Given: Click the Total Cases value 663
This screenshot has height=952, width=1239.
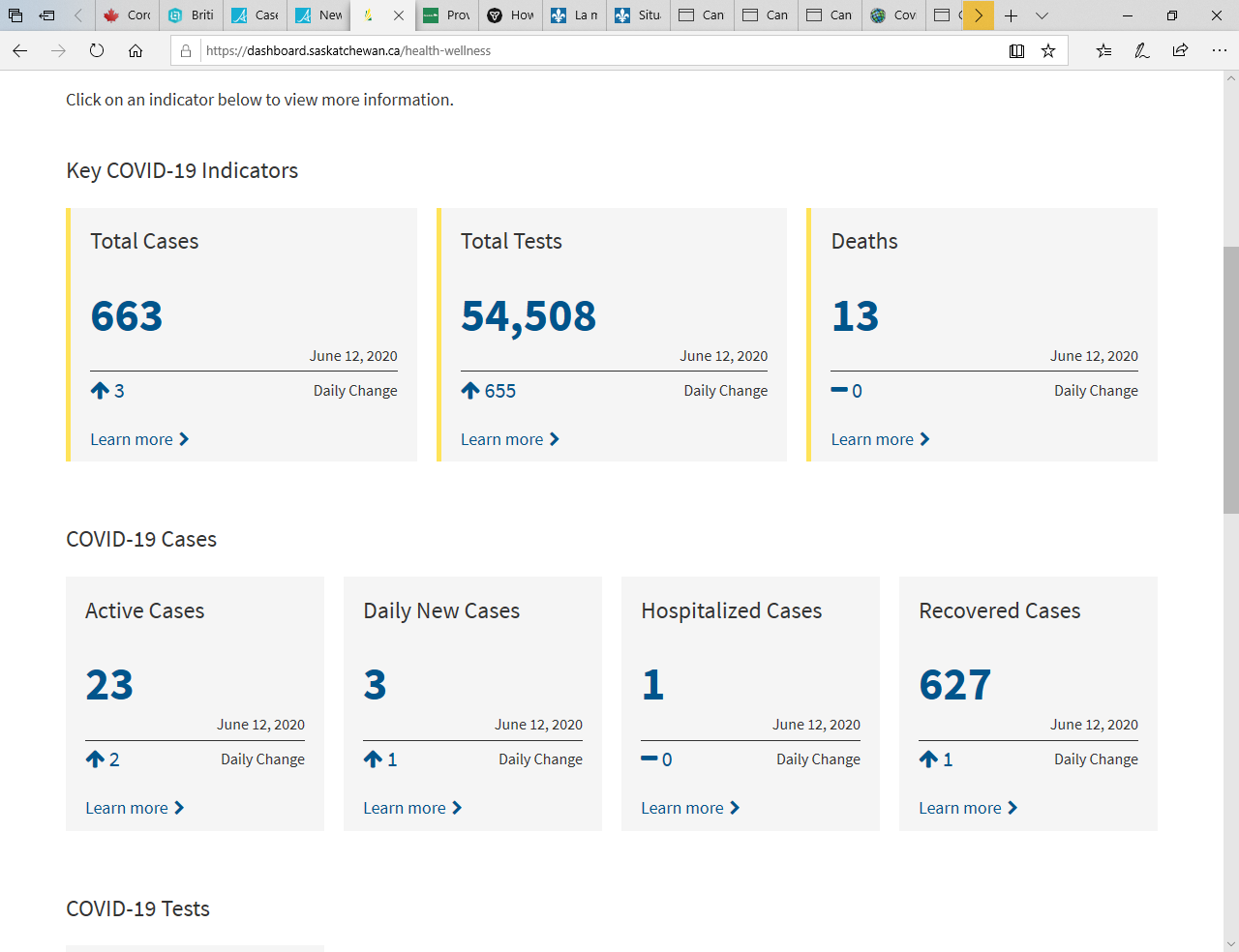Looking at the screenshot, I should (x=127, y=316).
